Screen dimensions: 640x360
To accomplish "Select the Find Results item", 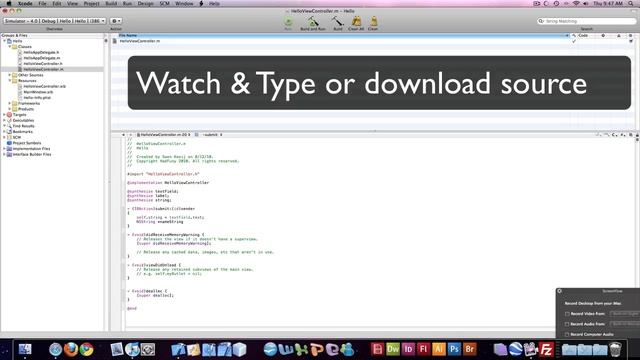I will (x=23, y=126).
